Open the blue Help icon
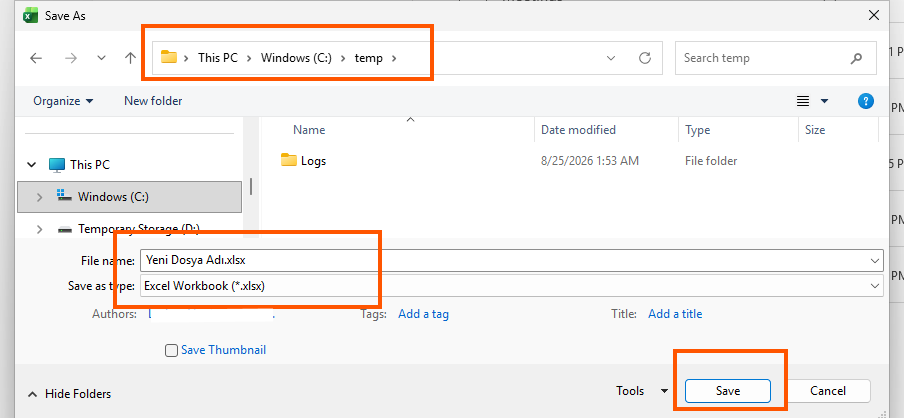 point(865,101)
